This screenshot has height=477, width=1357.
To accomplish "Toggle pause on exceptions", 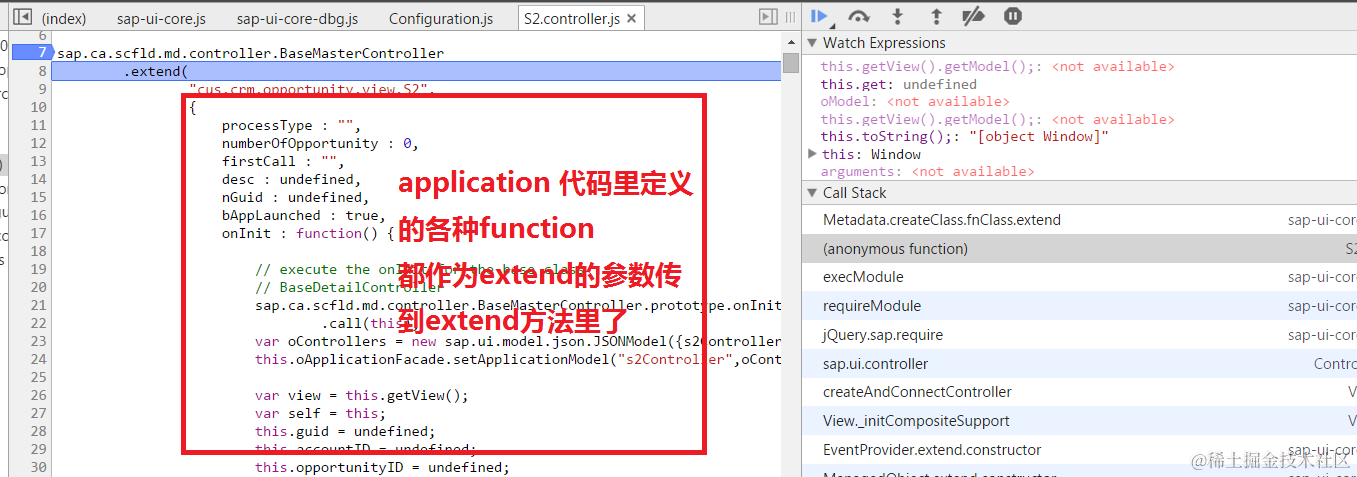I will pos(1013,16).
